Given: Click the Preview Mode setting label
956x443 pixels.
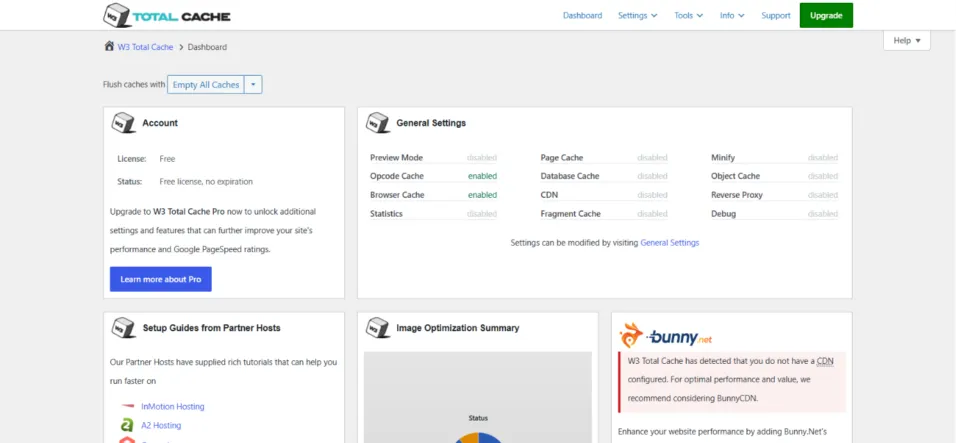Looking at the screenshot, I should (396, 157).
